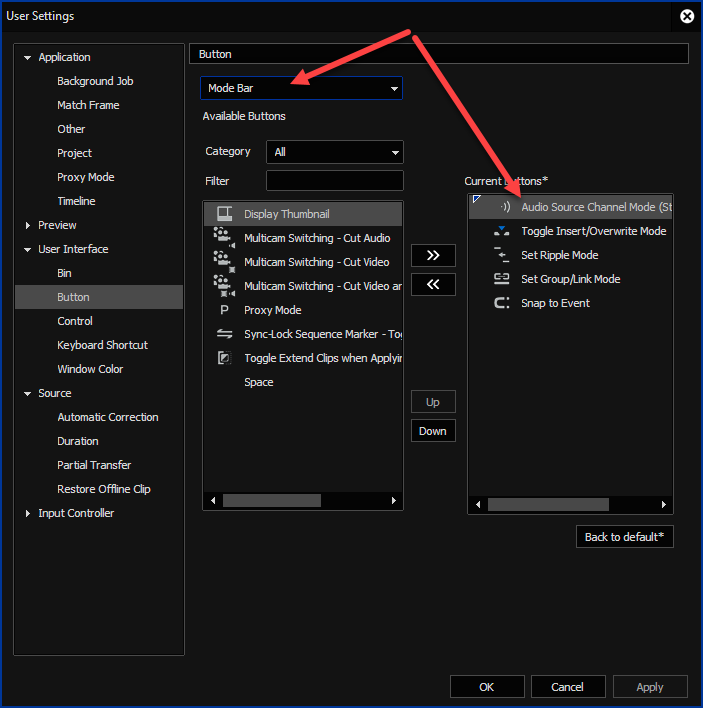Click the Display Thumbnail icon in available buttons
This screenshot has height=708, width=703.
click(x=224, y=214)
